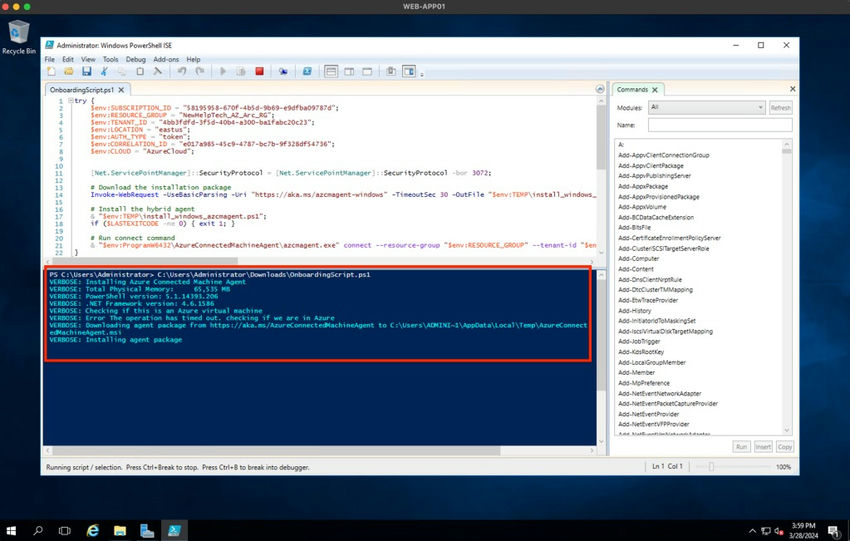Click the Stop Operation red square icon
The height and width of the screenshot is (541, 850).
tap(259, 71)
